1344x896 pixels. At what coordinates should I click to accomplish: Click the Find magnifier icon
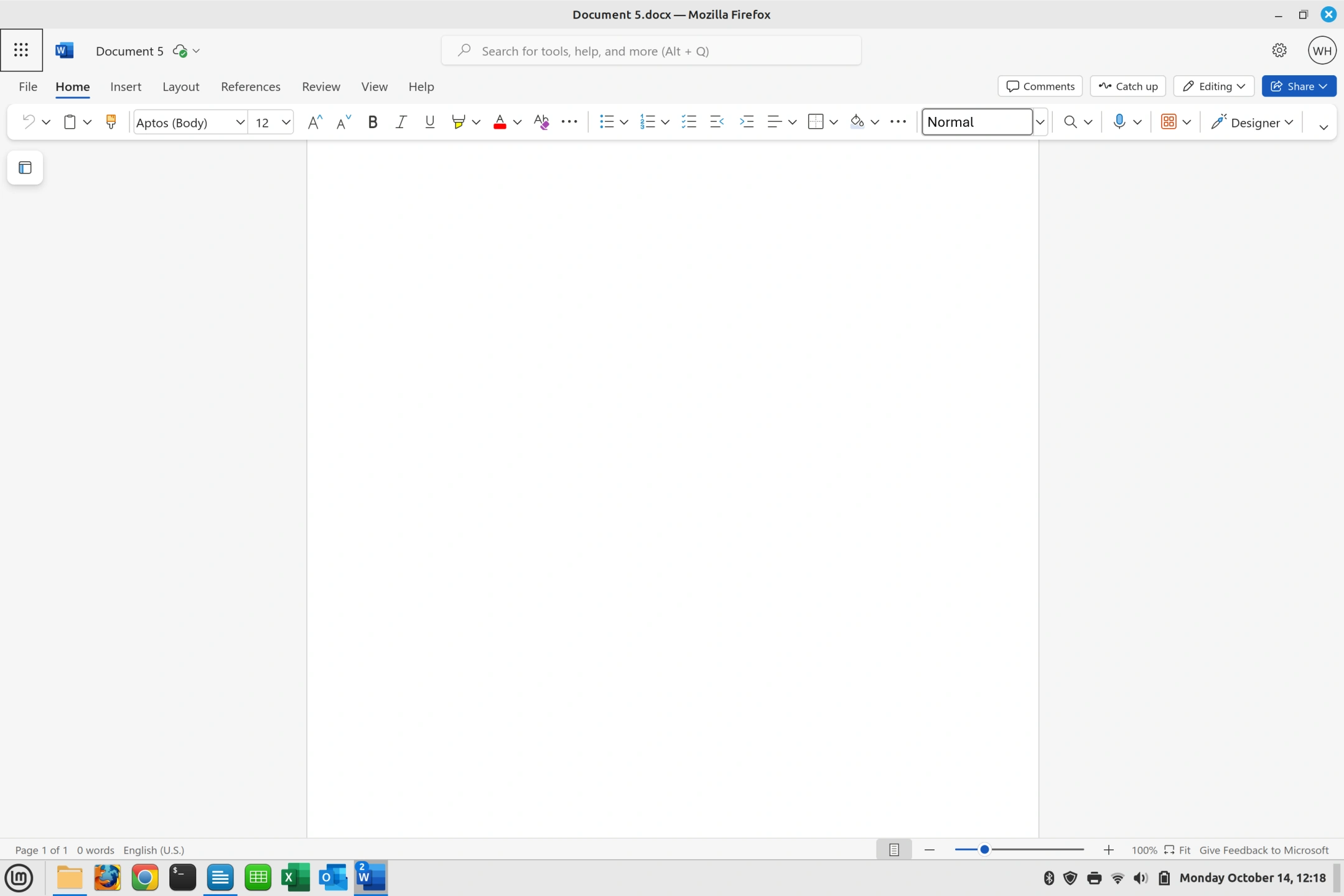[1070, 122]
